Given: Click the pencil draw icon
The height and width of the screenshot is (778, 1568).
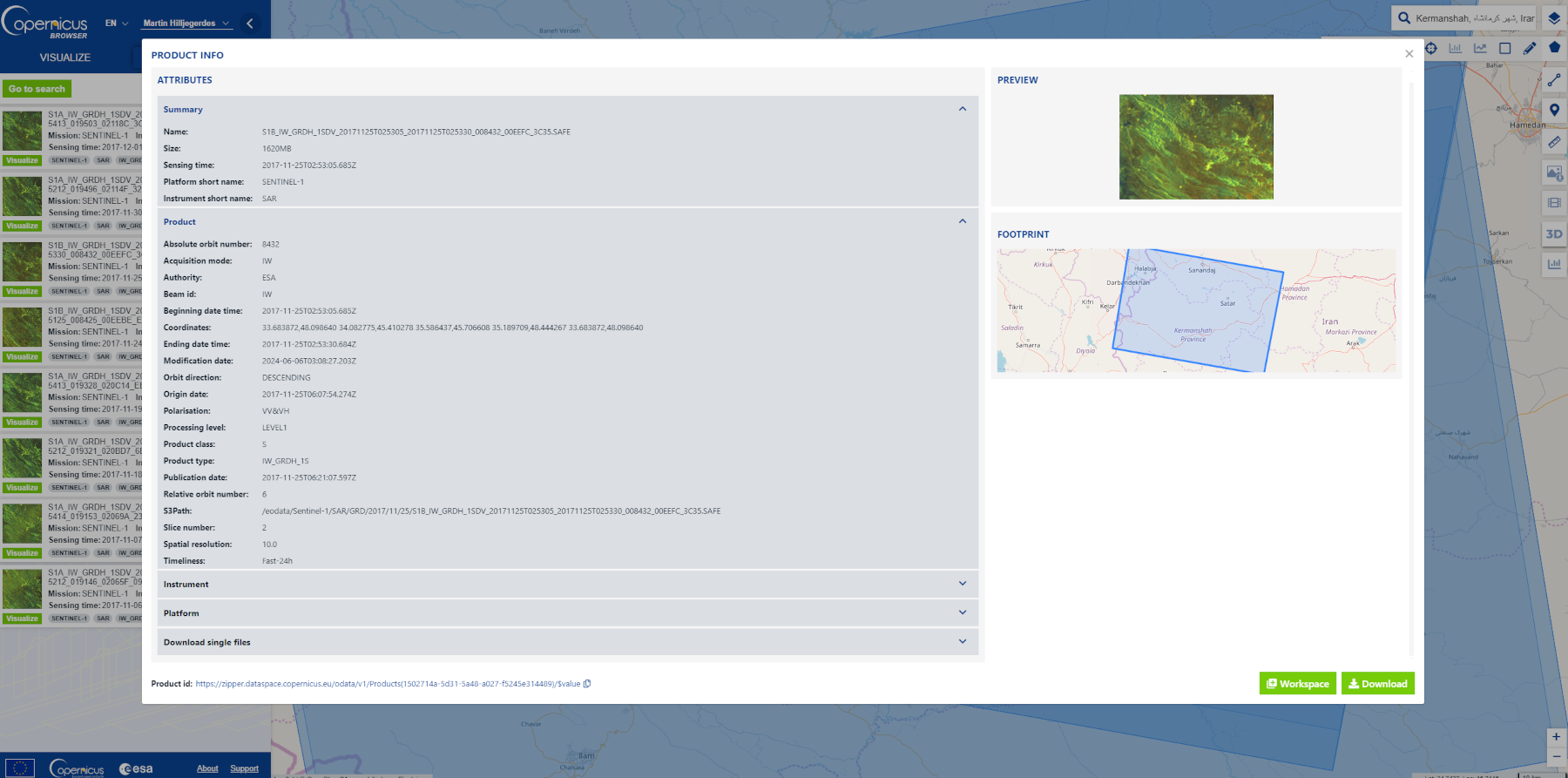Looking at the screenshot, I should (1530, 49).
